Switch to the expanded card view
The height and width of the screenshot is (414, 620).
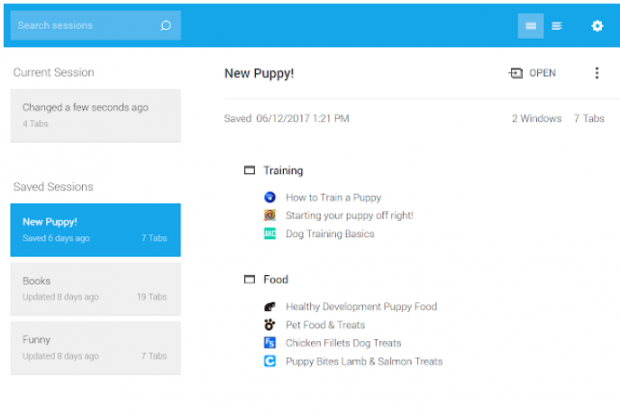tap(531, 26)
